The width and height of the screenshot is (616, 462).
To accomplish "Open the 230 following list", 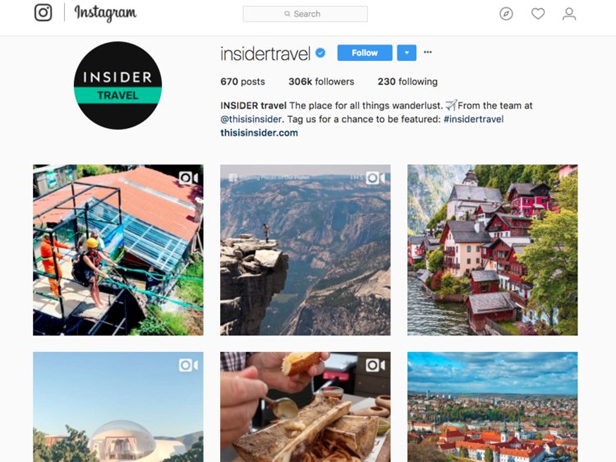I will [407, 82].
